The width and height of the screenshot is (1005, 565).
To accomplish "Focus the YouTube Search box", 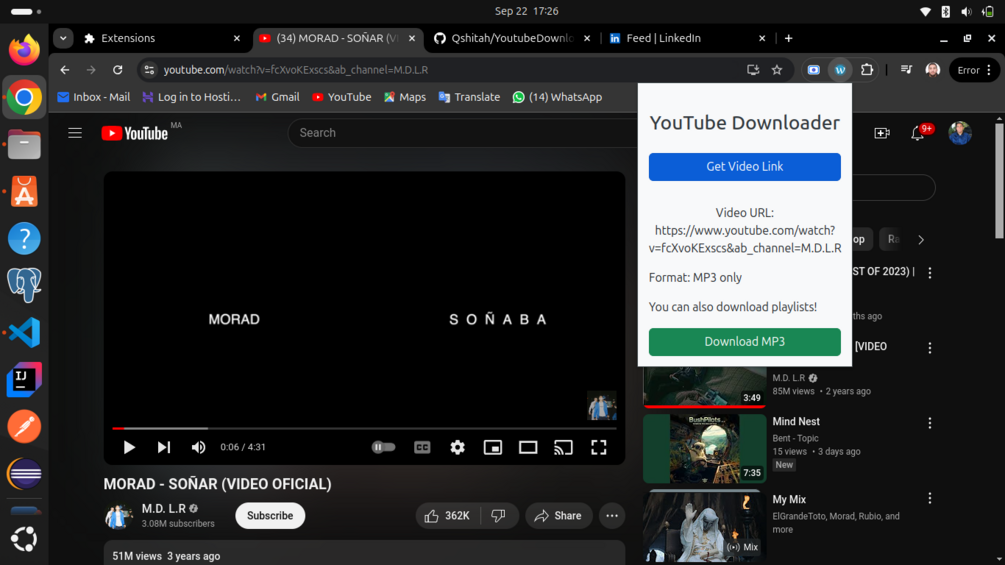I will click(x=463, y=133).
